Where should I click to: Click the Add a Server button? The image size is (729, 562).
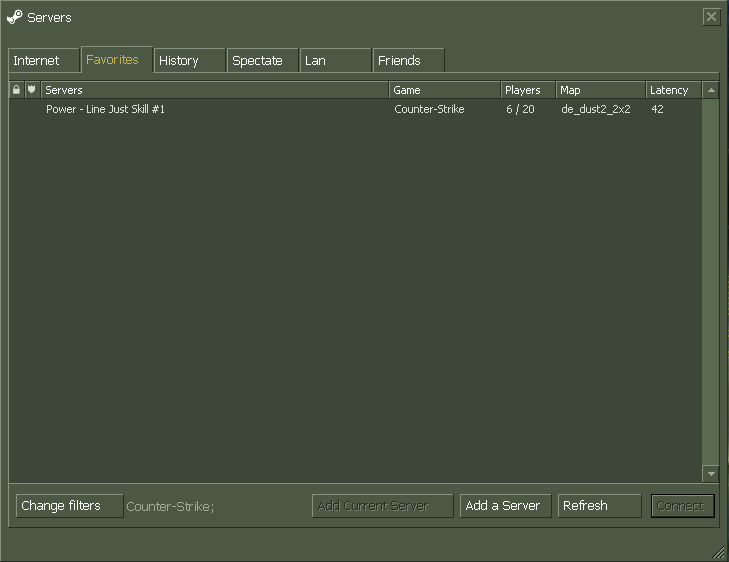[x=505, y=506]
